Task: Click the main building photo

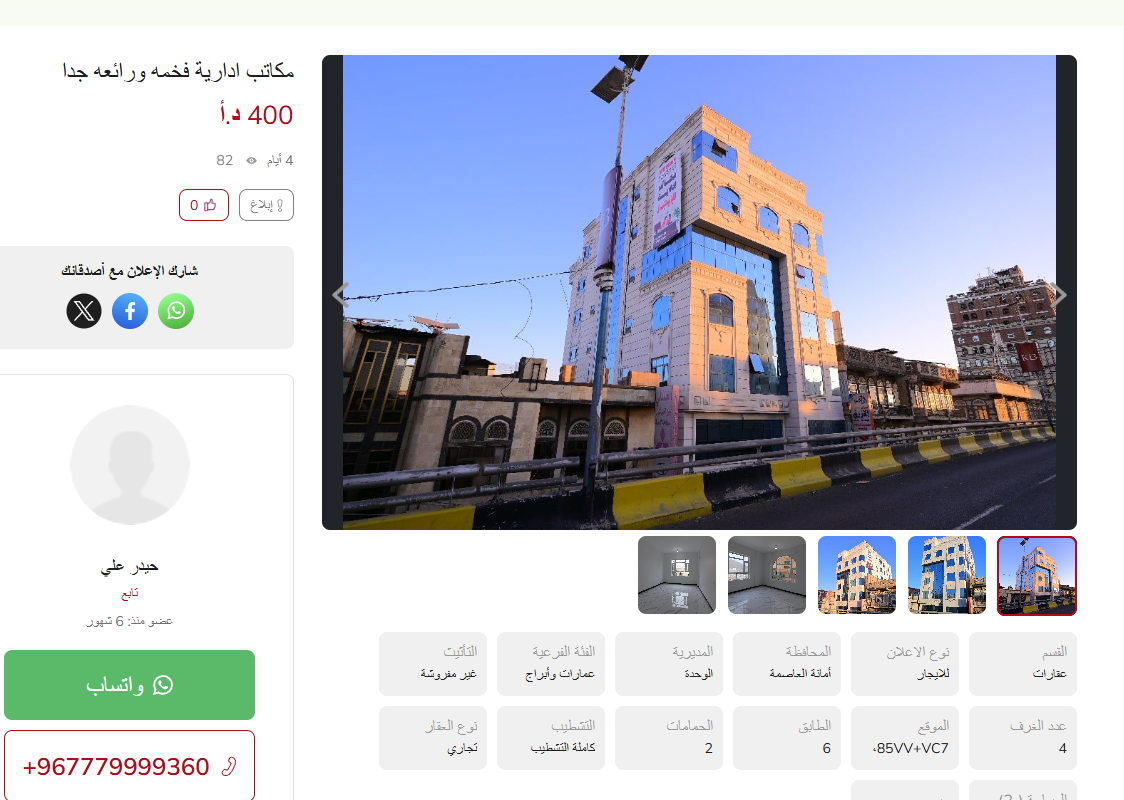Action: pos(699,292)
